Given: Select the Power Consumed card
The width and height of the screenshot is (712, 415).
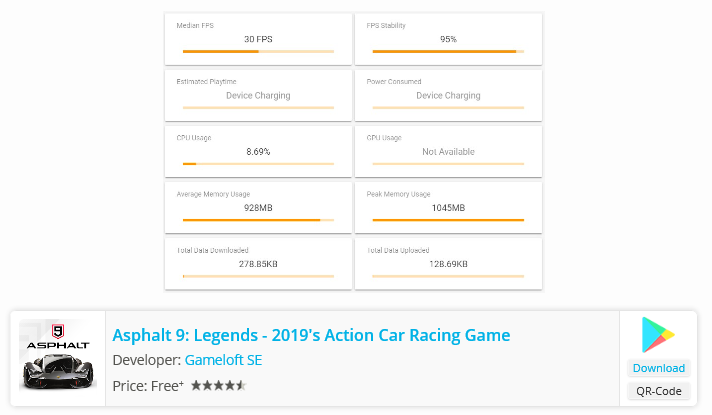Looking at the screenshot, I should pyautogui.click(x=448, y=95).
